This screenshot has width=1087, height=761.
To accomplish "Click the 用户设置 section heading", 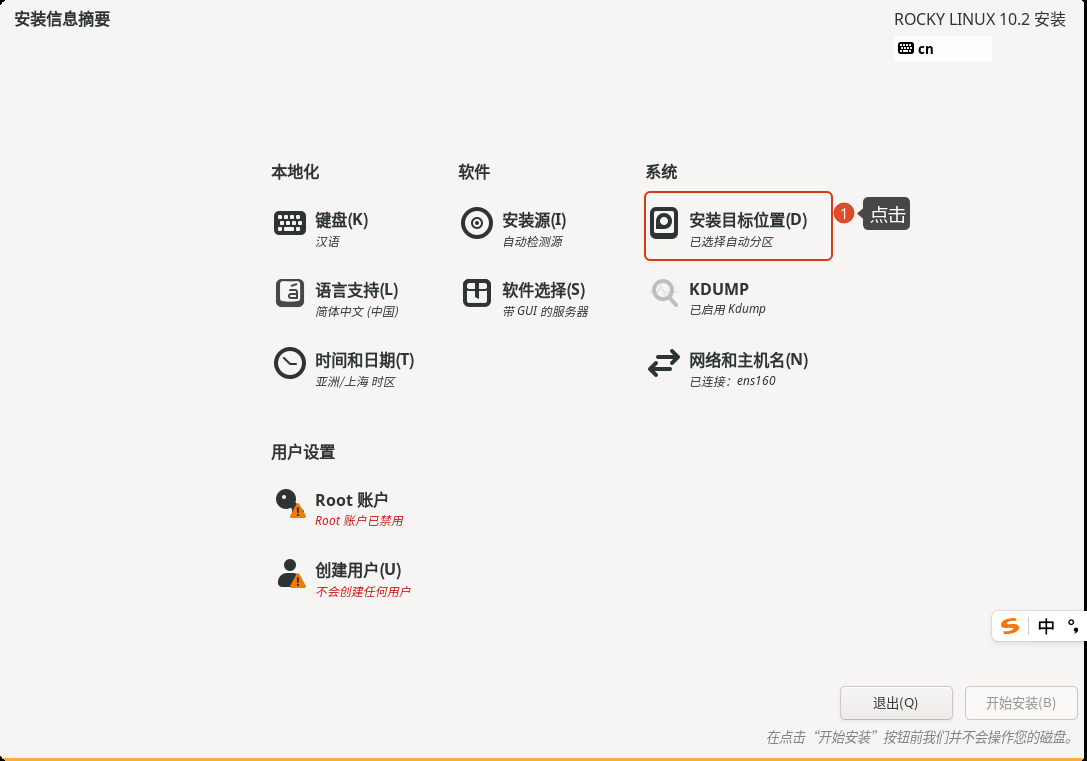I will [303, 453].
